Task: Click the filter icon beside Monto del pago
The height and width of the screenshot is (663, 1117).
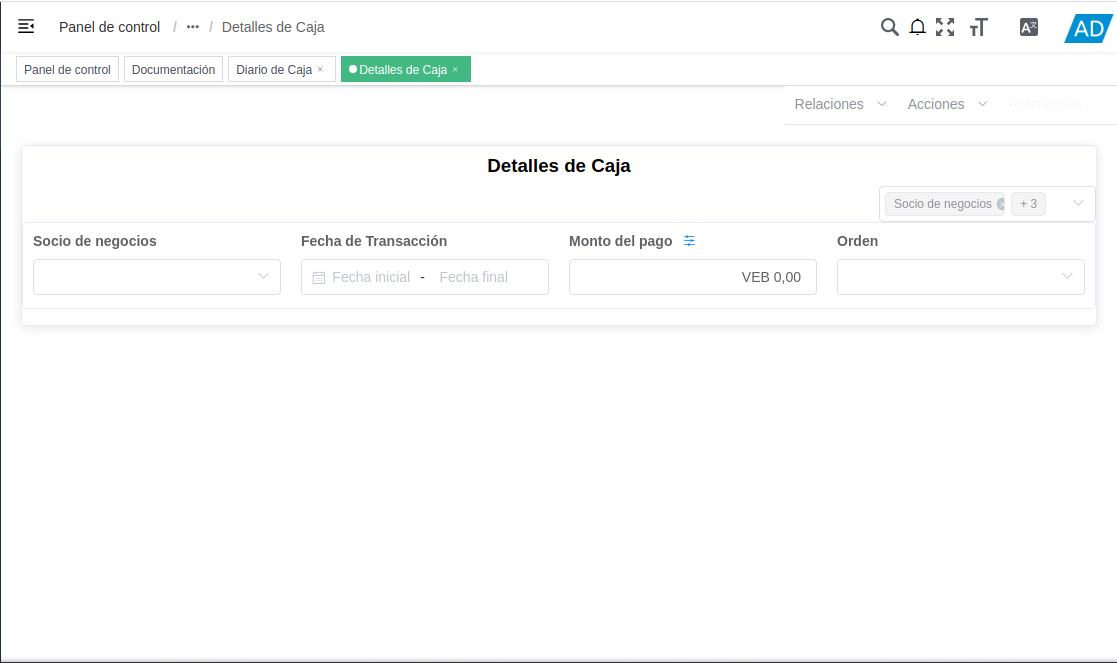Action: 690,240
